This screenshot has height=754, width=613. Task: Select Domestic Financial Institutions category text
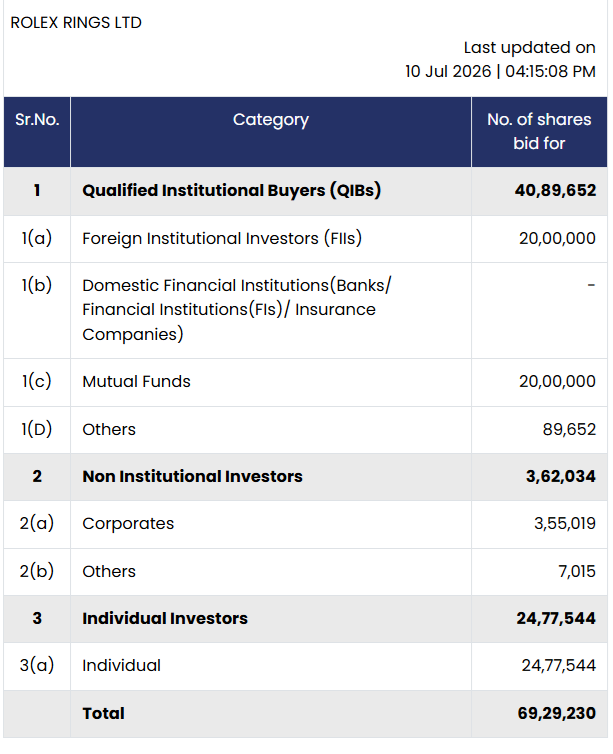point(237,310)
